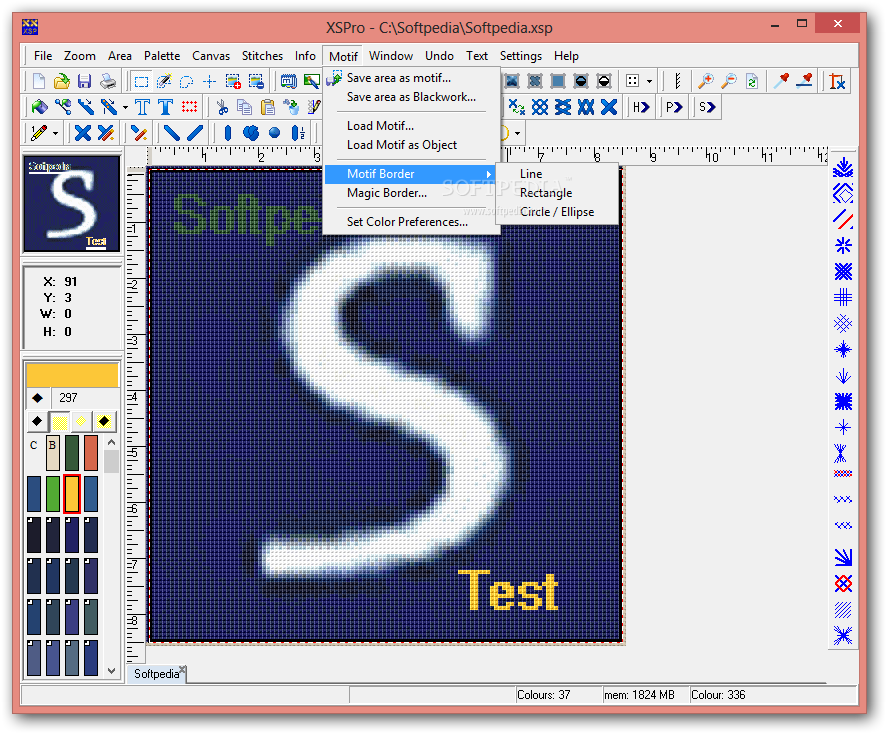Open the dropdown next to the arrow stitch tool
The height and width of the screenshot is (734, 887).
(125, 107)
